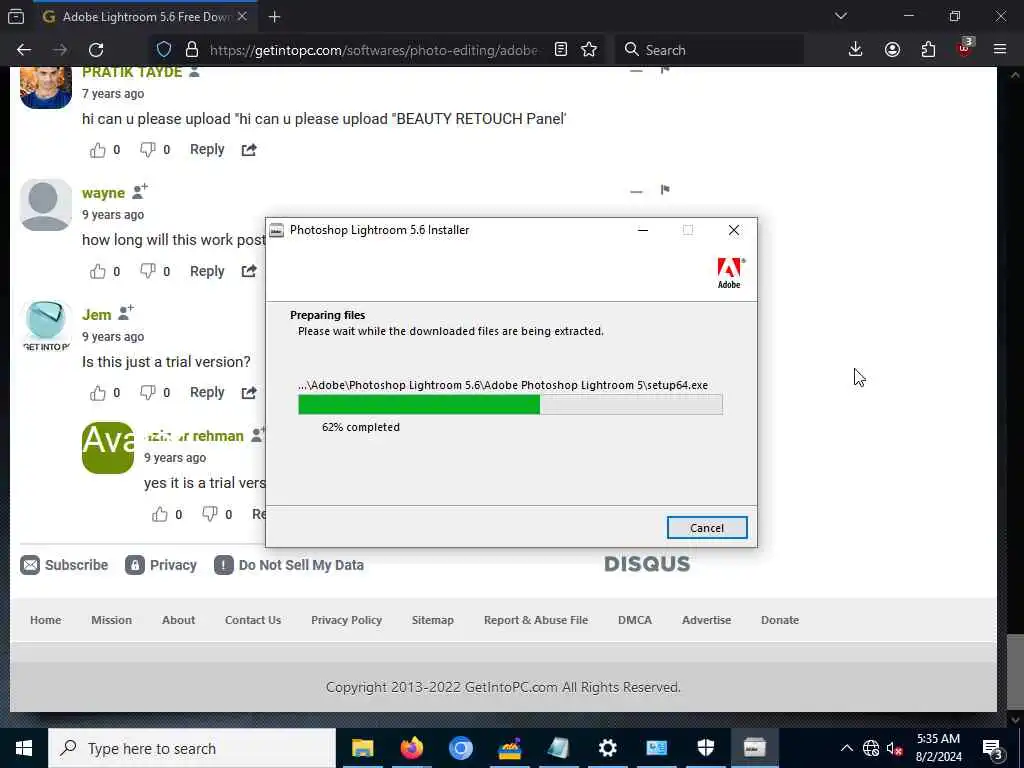
Task: Open the browser hamburger menu
Action: (1000, 50)
